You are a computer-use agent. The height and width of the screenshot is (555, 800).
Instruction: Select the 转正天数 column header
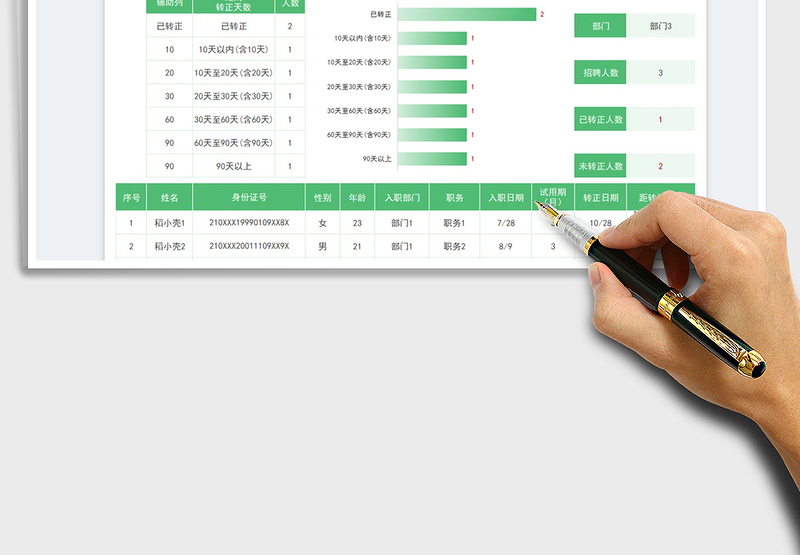point(233,6)
